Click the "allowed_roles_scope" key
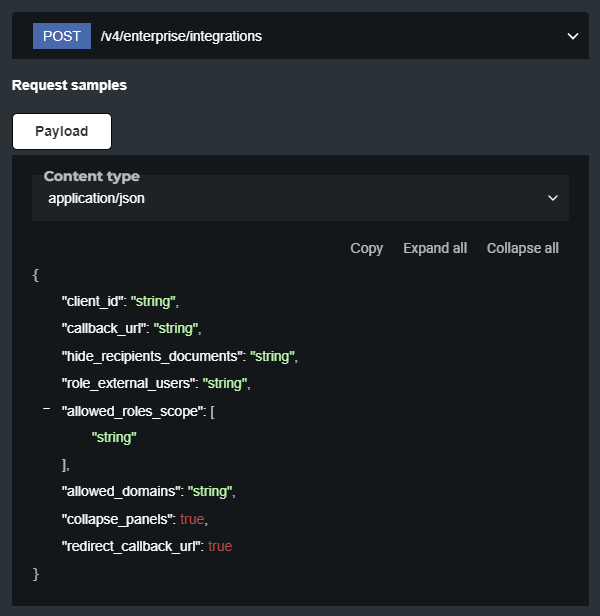The image size is (600, 616). point(132,410)
